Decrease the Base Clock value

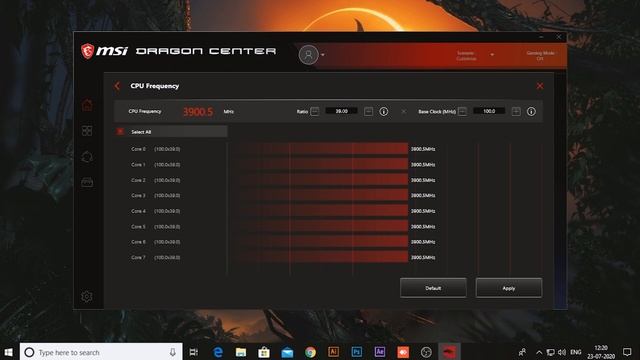pos(462,111)
